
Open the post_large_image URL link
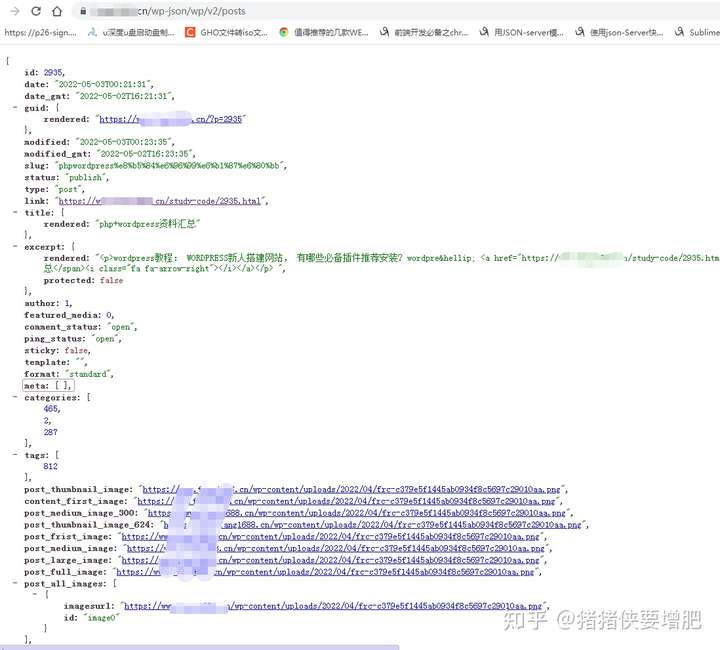coord(331,560)
